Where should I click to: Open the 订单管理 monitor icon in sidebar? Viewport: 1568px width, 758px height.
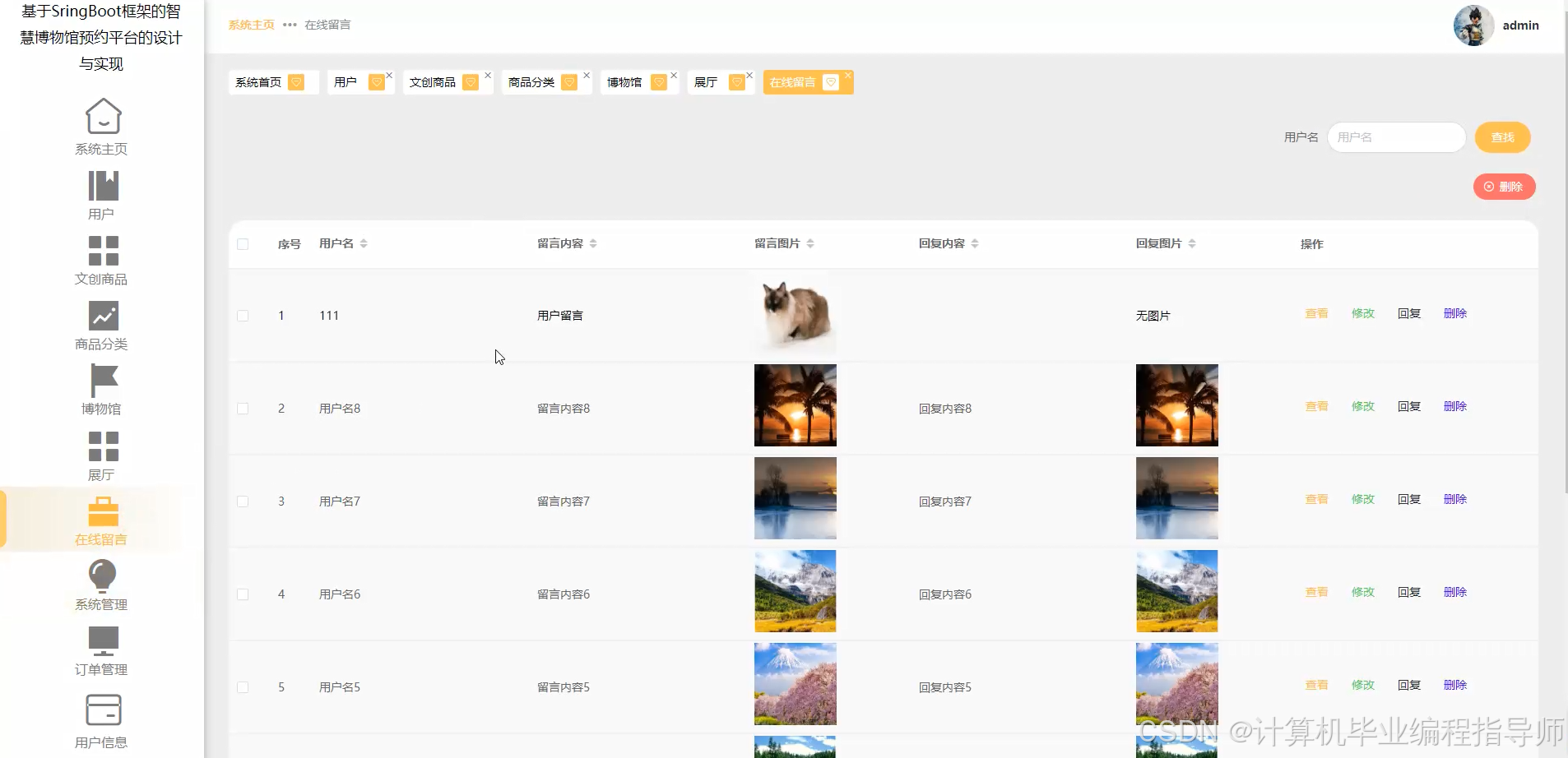pyautogui.click(x=103, y=640)
